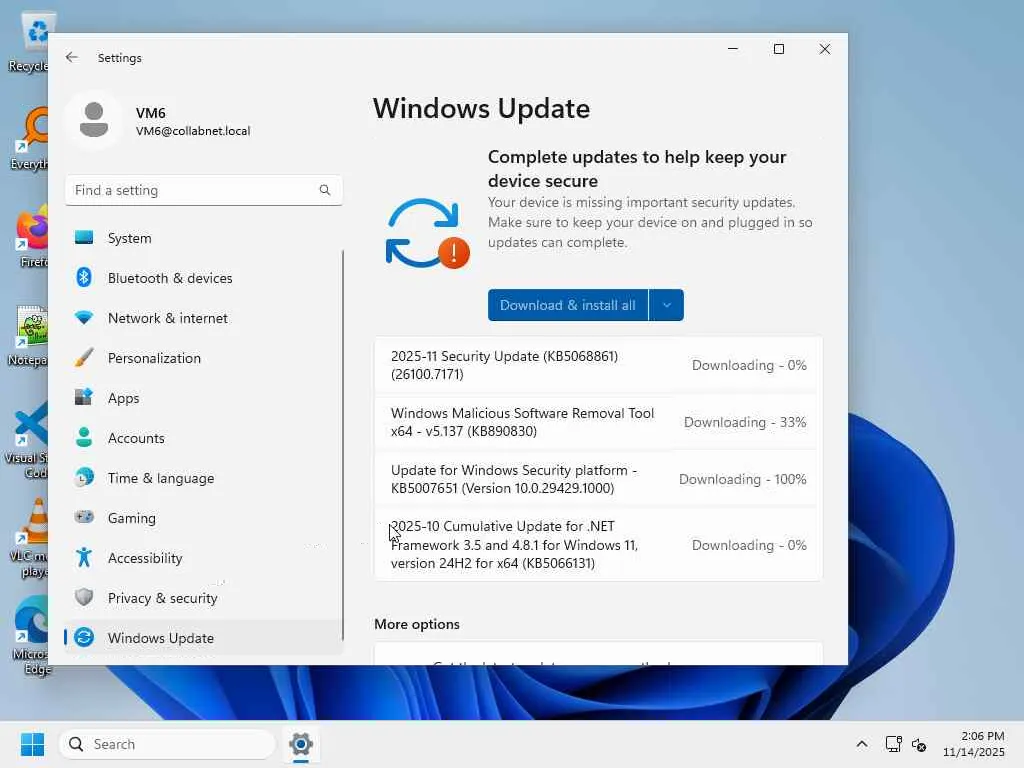Click Update for Windows Security platform entry
1024x768 pixels.
[598, 479]
